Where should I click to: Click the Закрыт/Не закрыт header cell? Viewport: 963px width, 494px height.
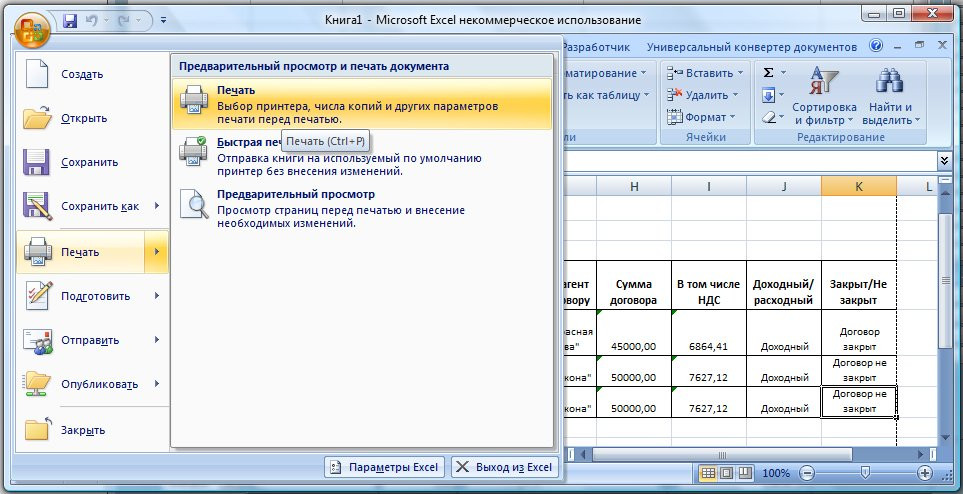click(859, 285)
